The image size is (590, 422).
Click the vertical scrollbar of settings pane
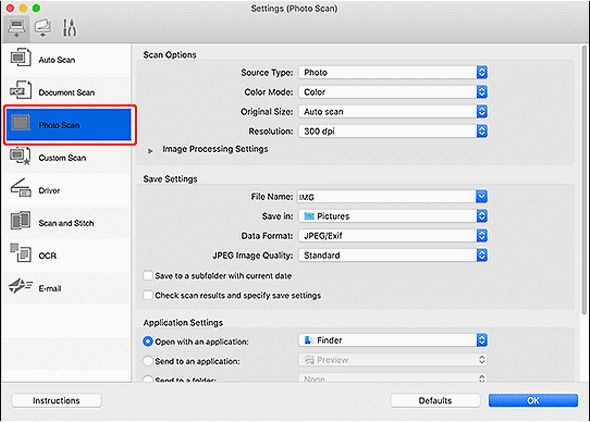(x=584, y=181)
